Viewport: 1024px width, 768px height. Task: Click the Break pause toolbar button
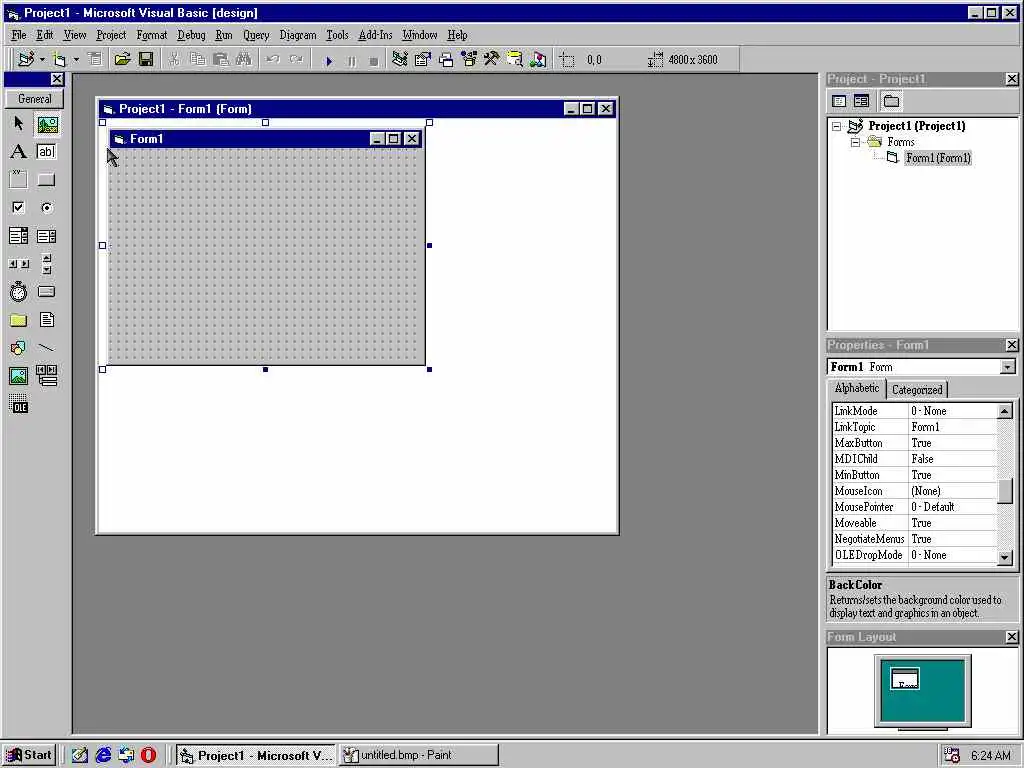point(351,61)
